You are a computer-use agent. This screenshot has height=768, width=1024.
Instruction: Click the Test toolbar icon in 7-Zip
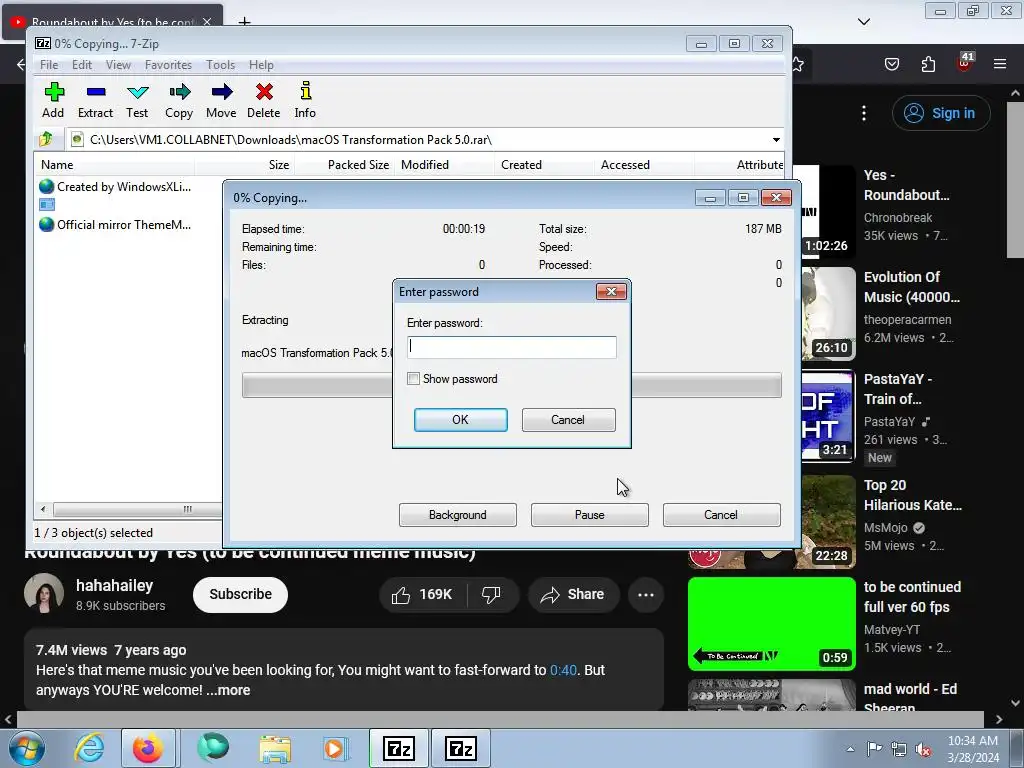[x=137, y=100]
